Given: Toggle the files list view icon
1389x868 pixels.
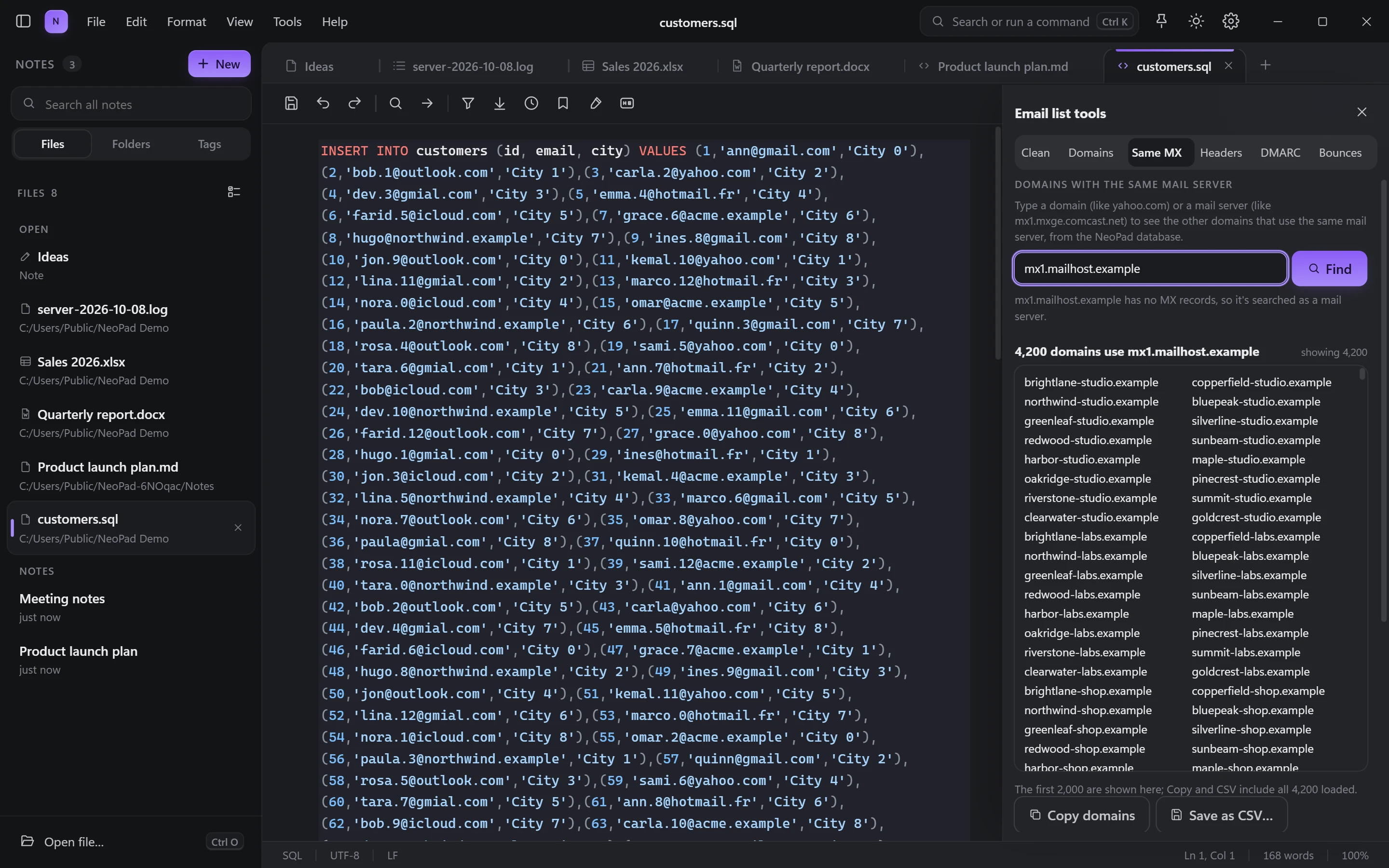Looking at the screenshot, I should [233, 192].
